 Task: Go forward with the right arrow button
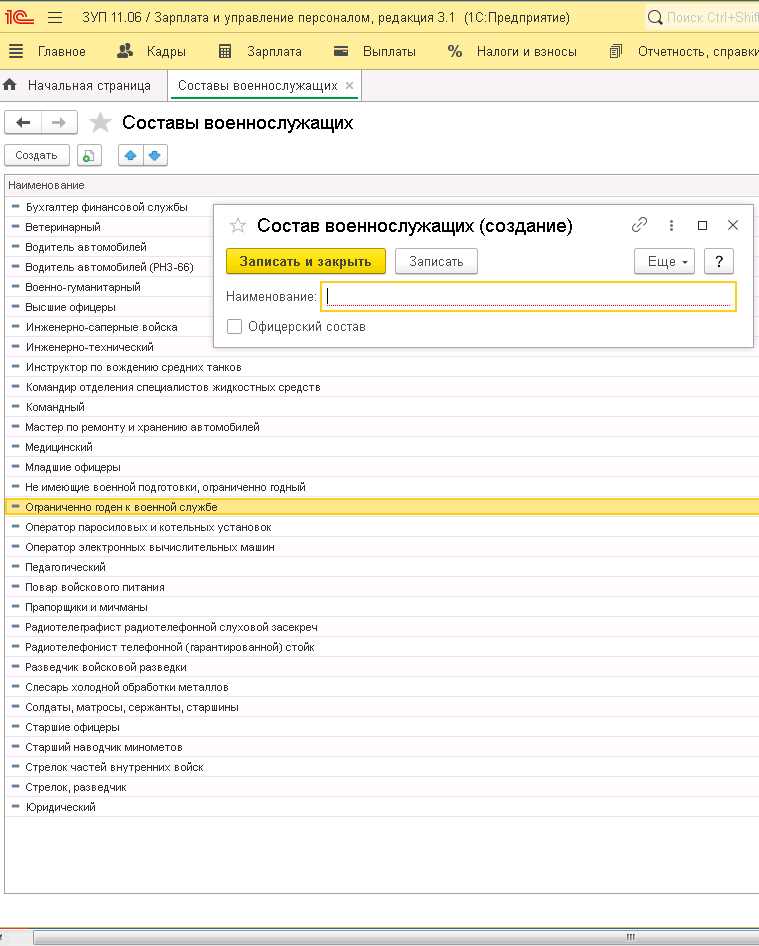[x=59, y=123]
